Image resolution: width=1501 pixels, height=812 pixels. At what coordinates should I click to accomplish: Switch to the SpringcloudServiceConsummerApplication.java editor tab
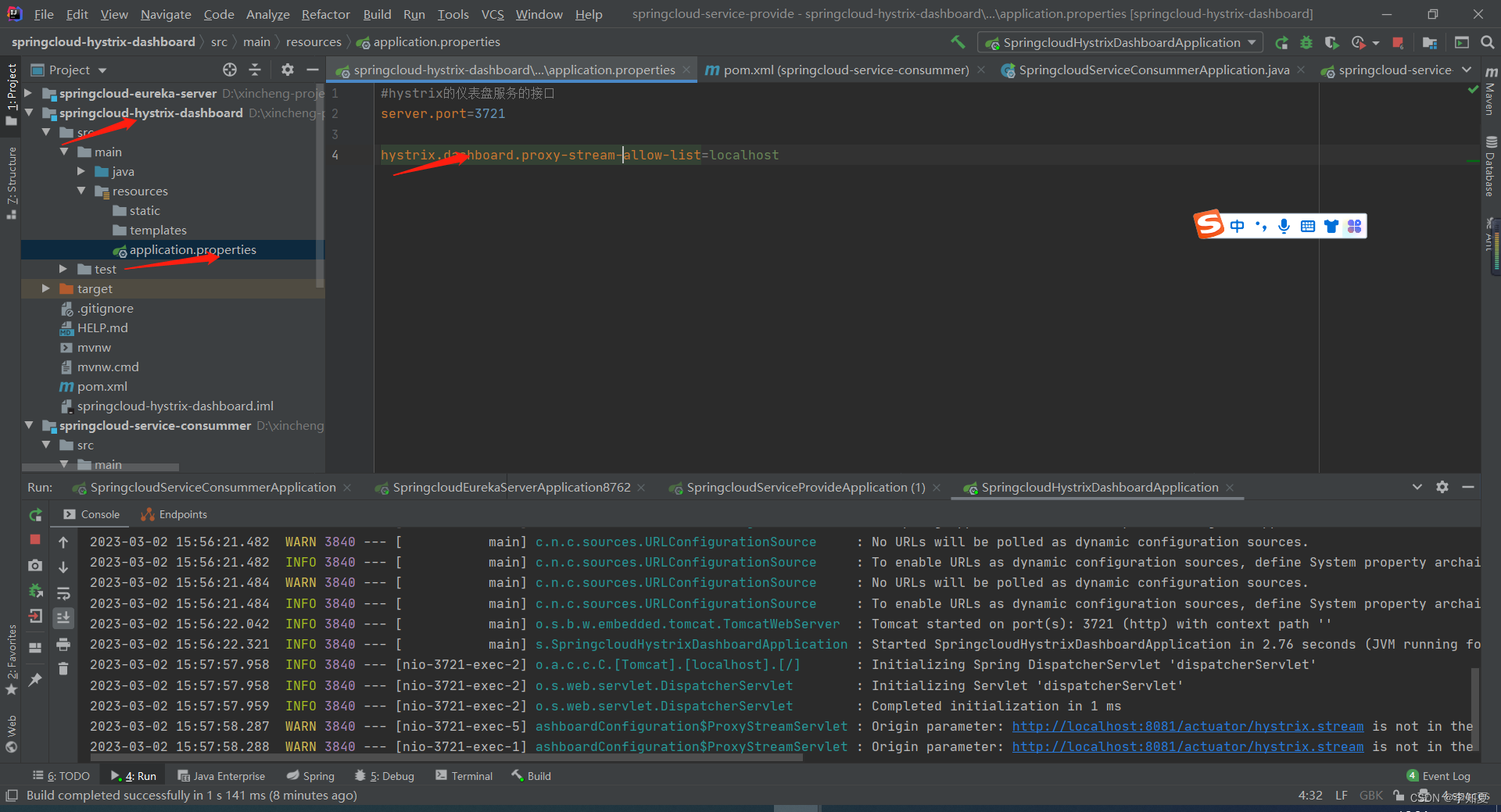(x=1154, y=70)
